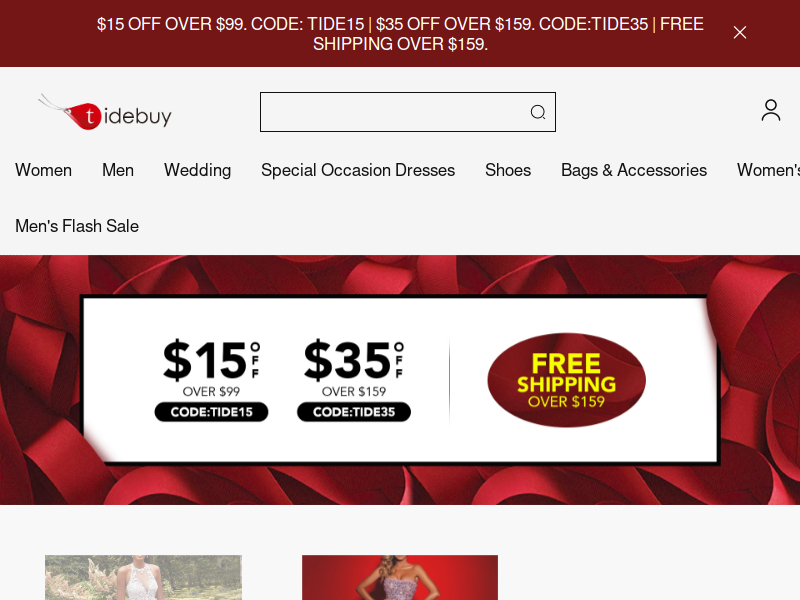Image resolution: width=800 pixels, height=600 pixels.
Task: Open the Shoes category
Action: pyautogui.click(x=508, y=170)
